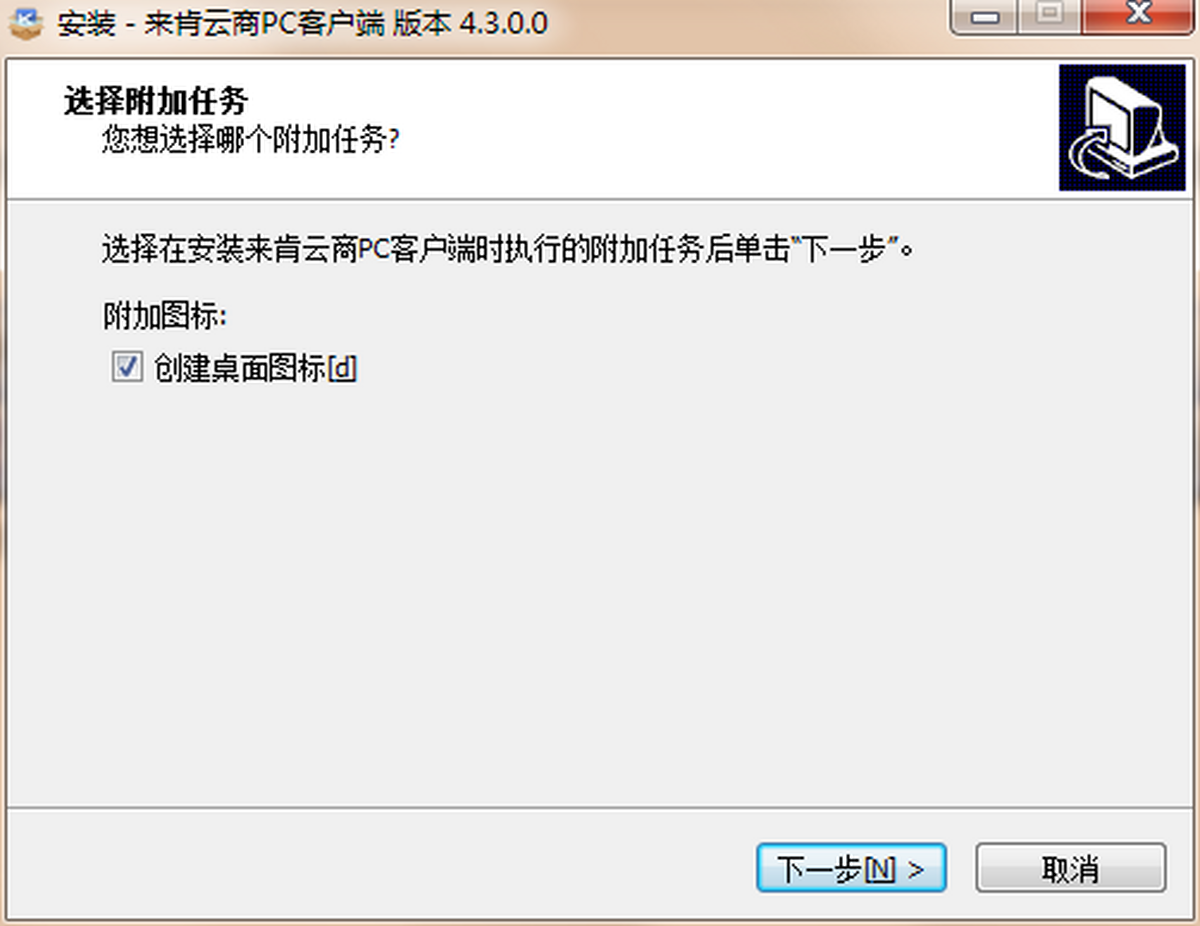
Task: Click empty space left of 下一步 button
Action: 380,868
